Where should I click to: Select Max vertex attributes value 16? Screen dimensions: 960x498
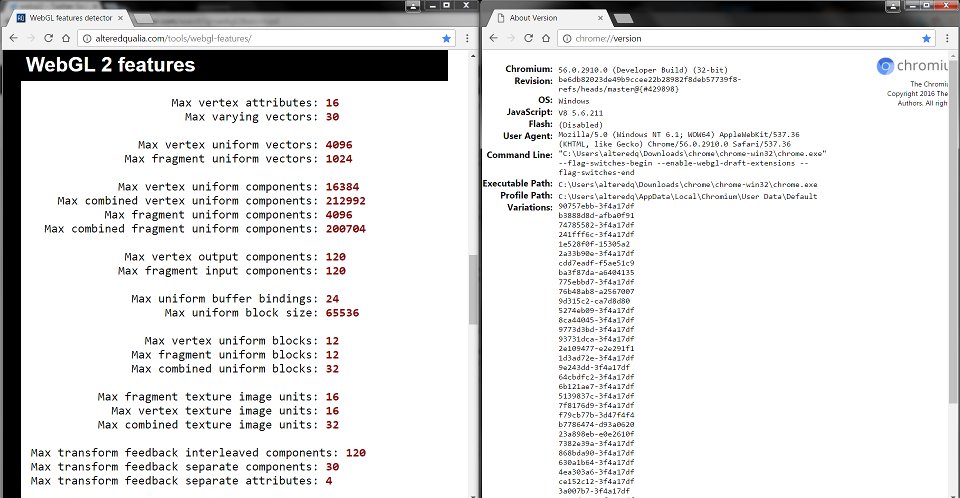tap(332, 103)
